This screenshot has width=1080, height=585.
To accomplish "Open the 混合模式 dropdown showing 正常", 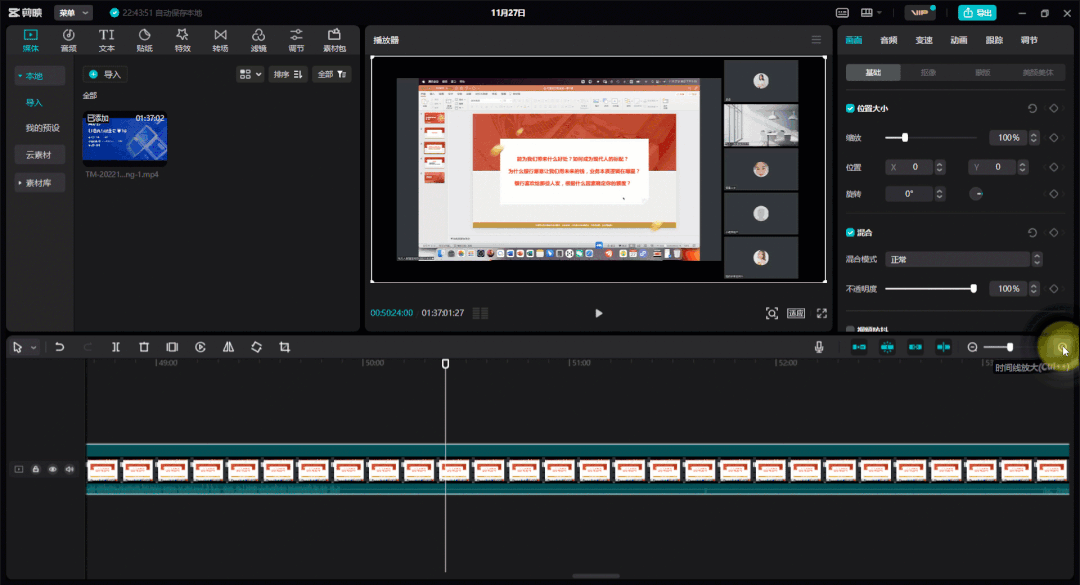I will (x=963, y=260).
